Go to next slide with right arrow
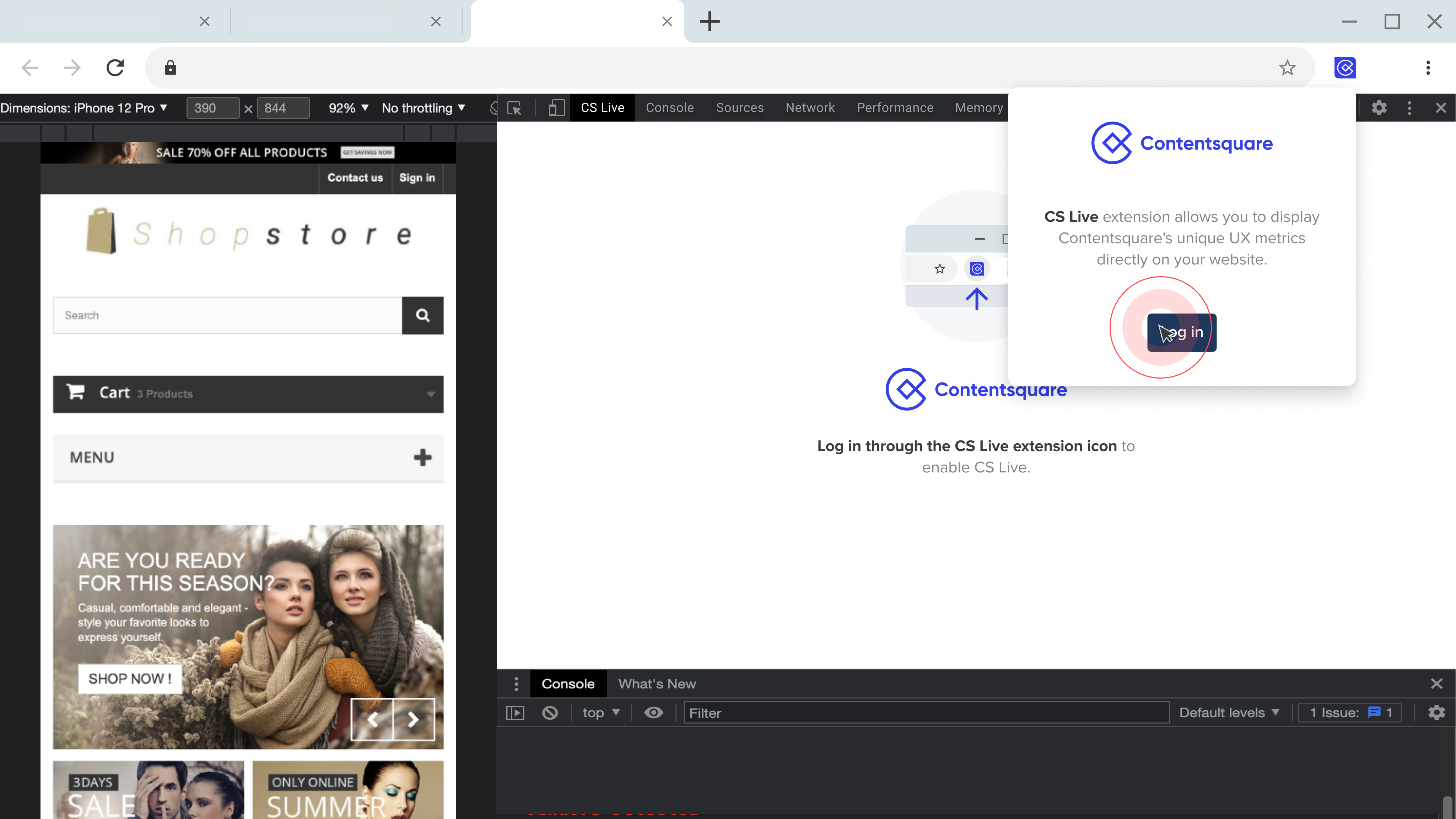Screen dimensions: 1456x819 (413, 719)
